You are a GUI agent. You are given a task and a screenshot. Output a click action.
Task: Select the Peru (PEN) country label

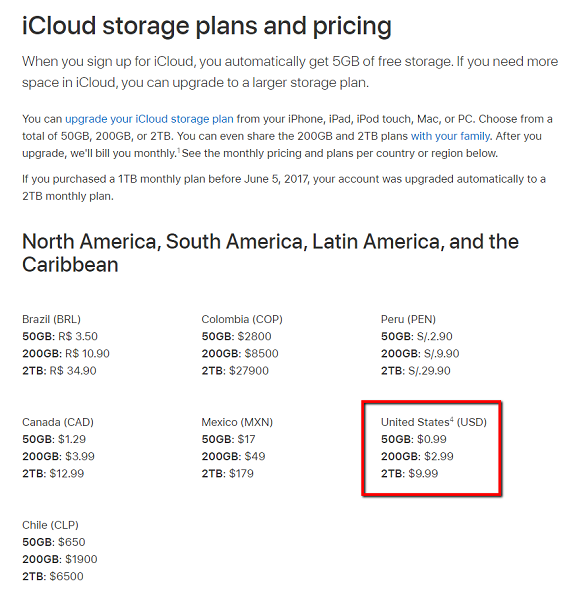point(408,319)
